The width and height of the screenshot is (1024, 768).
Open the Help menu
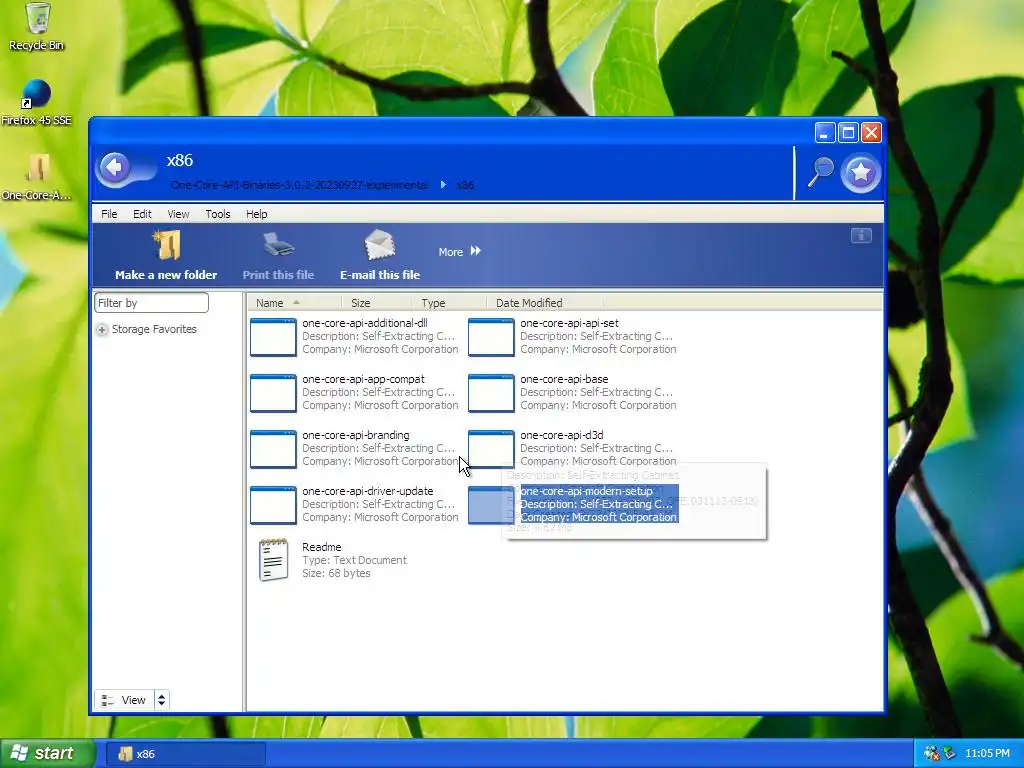(x=257, y=214)
